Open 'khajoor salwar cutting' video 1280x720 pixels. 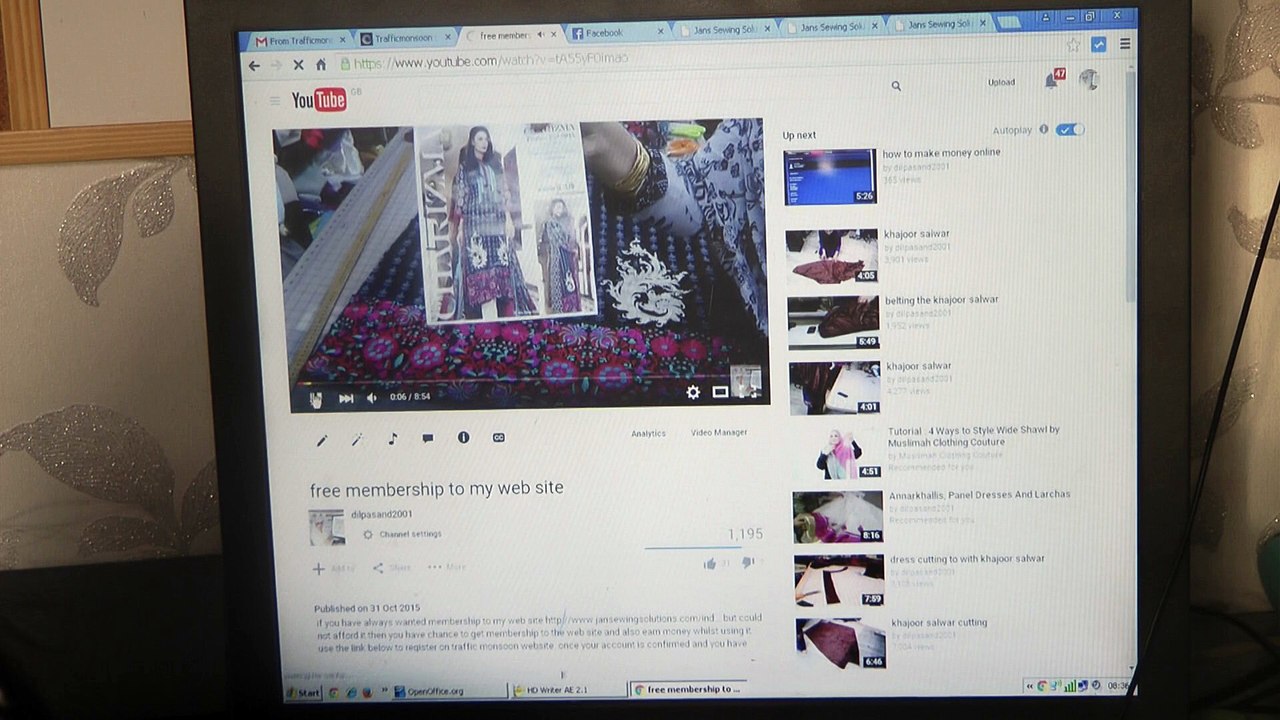tap(939, 623)
